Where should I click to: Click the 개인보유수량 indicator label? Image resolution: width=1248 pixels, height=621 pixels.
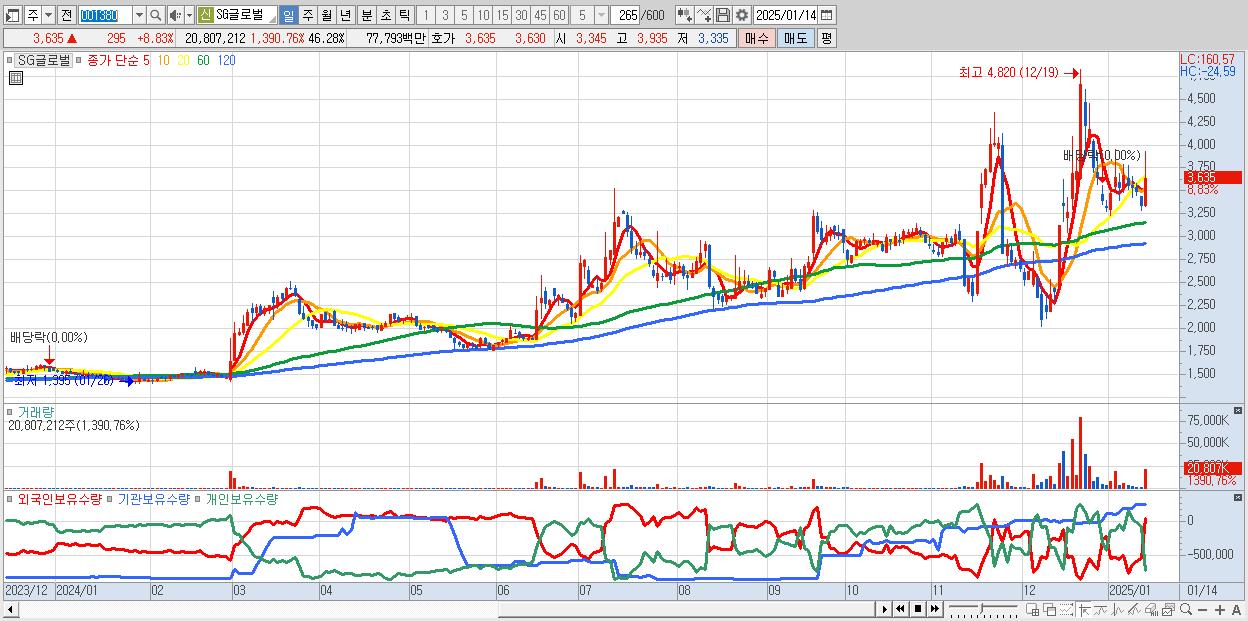click(241, 498)
